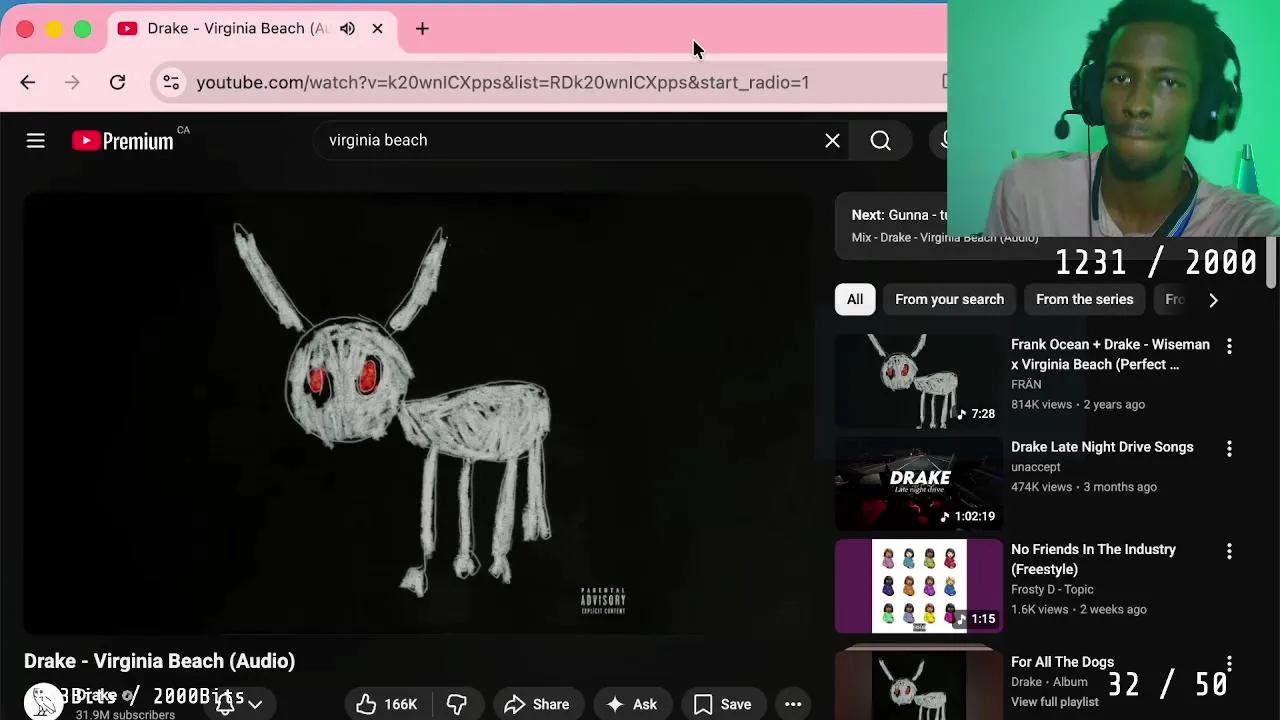Open For All The Dogs title
Screen dimensions: 1280x720
(1062, 662)
